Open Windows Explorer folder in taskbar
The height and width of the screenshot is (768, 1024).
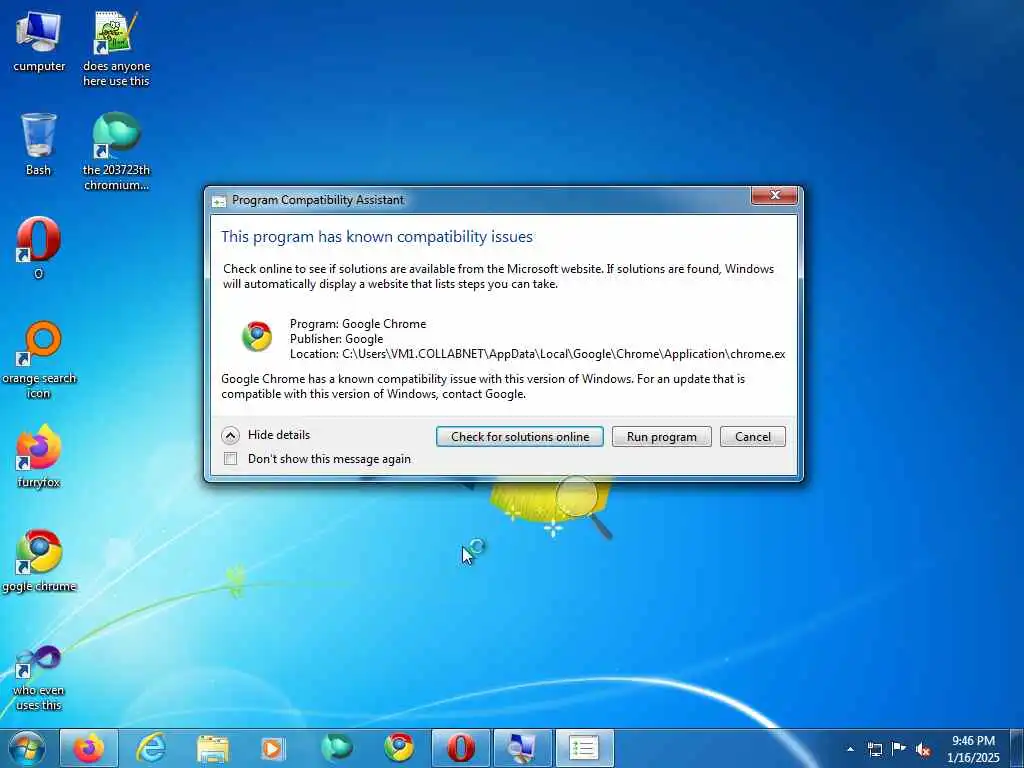pyautogui.click(x=212, y=748)
